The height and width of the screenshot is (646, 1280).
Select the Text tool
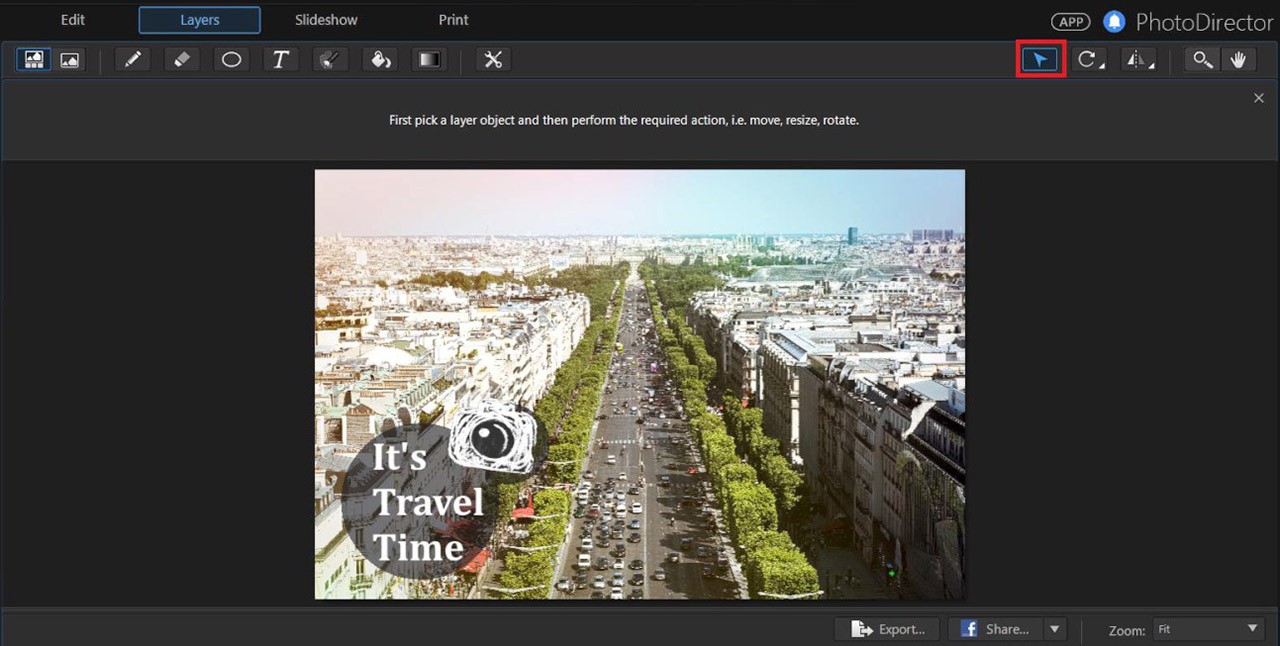(x=281, y=60)
